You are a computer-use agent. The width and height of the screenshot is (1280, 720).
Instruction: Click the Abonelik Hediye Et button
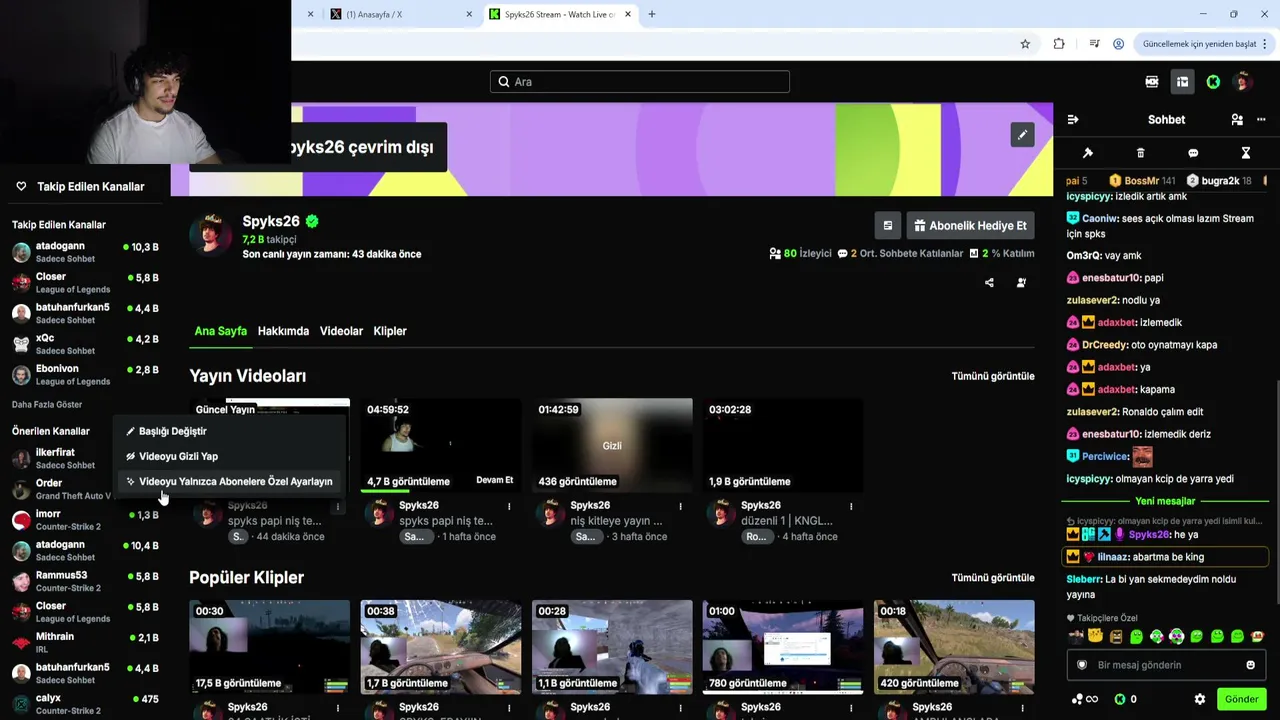click(x=970, y=226)
